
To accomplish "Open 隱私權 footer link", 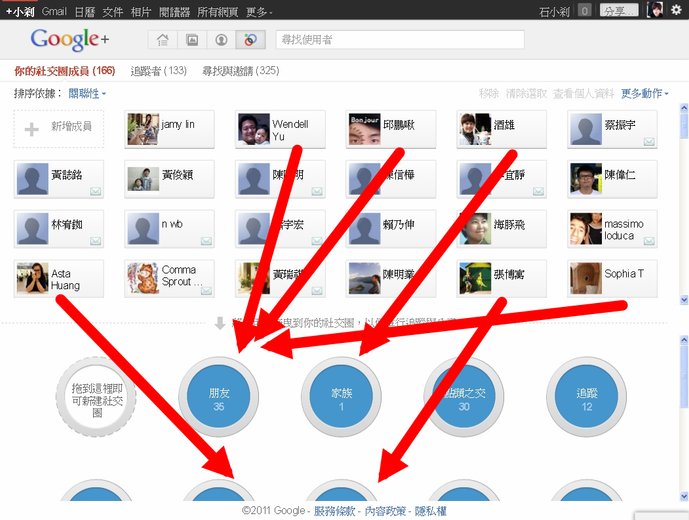I will tap(431, 511).
